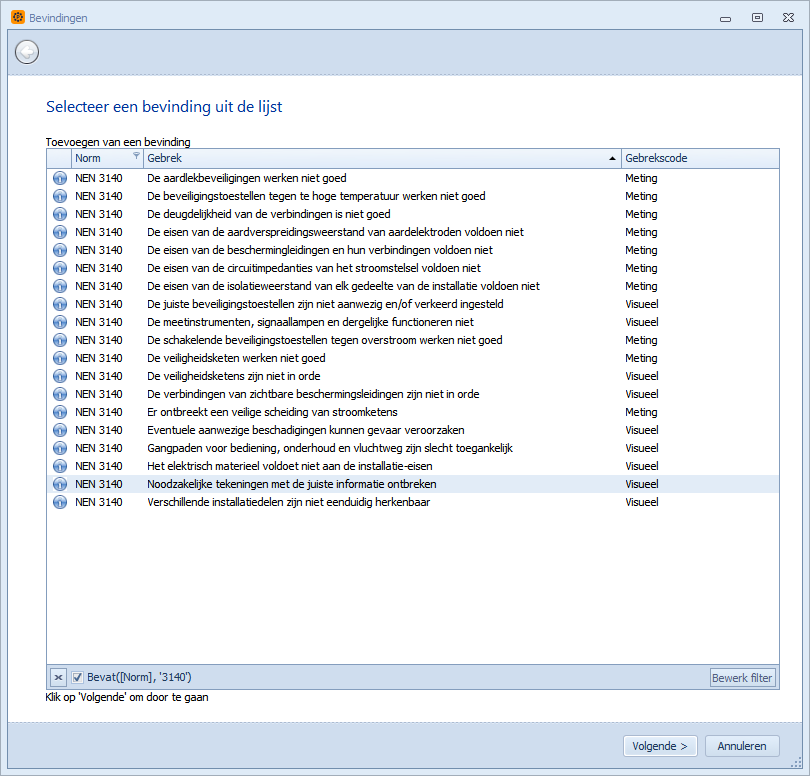Sort by the Gebrekscode column header
Screen dimensions: 810x776
pos(698,158)
